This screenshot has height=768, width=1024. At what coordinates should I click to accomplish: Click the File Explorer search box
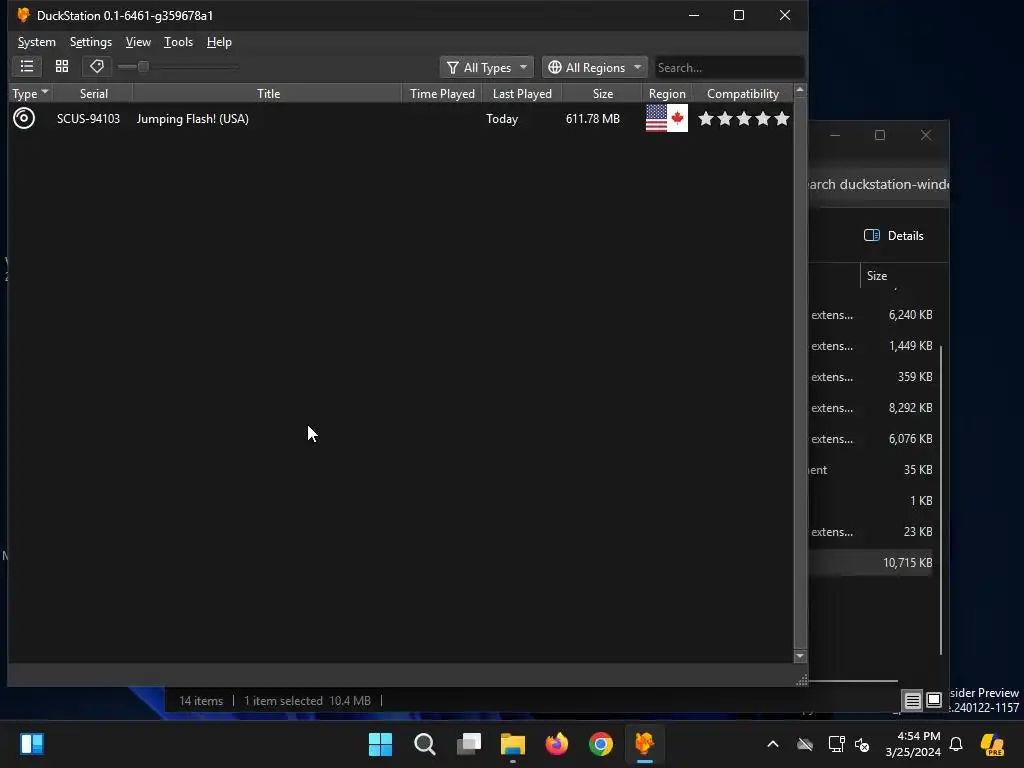click(878, 185)
